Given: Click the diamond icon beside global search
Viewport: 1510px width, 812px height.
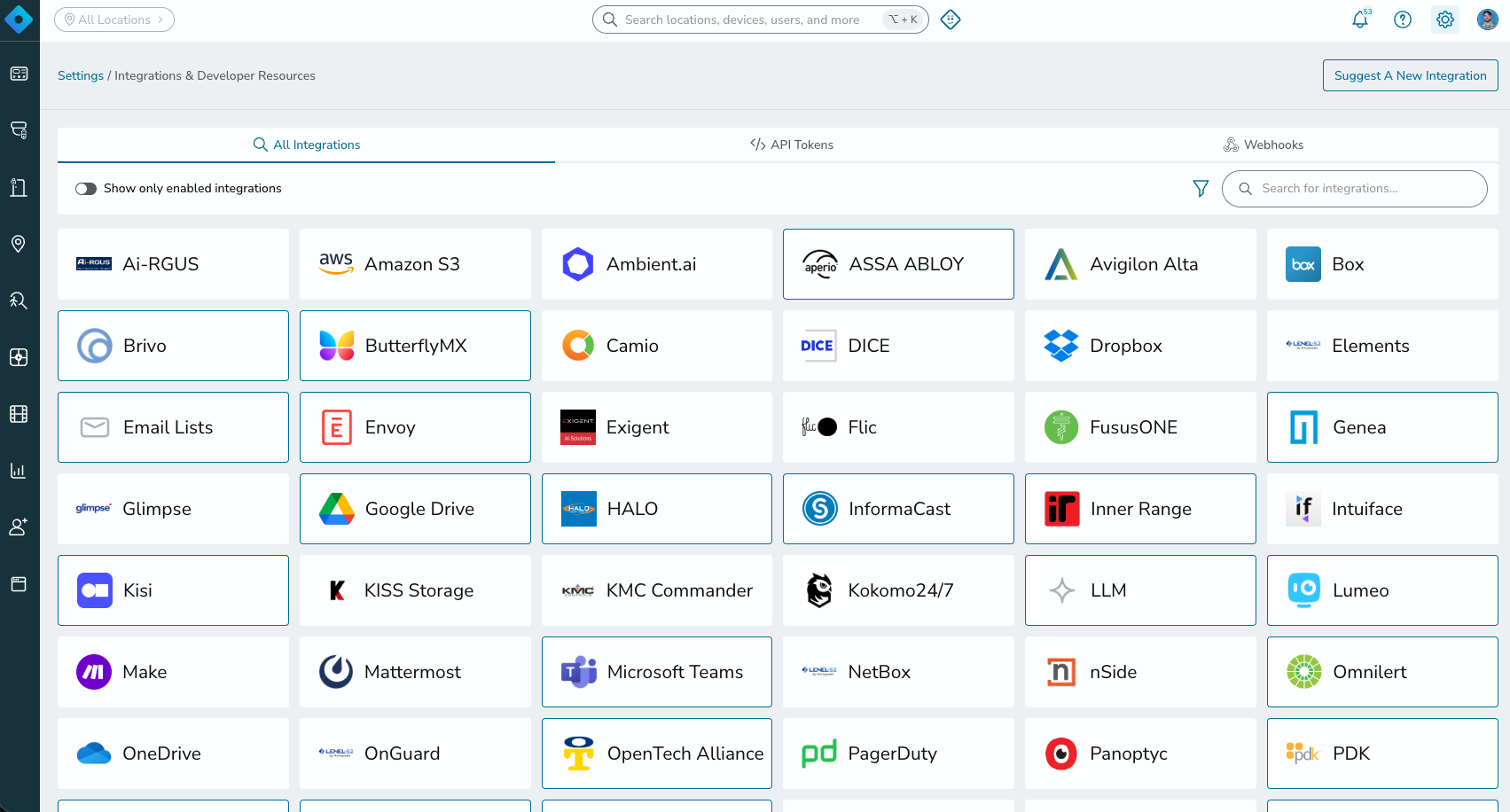Looking at the screenshot, I should (x=951, y=20).
